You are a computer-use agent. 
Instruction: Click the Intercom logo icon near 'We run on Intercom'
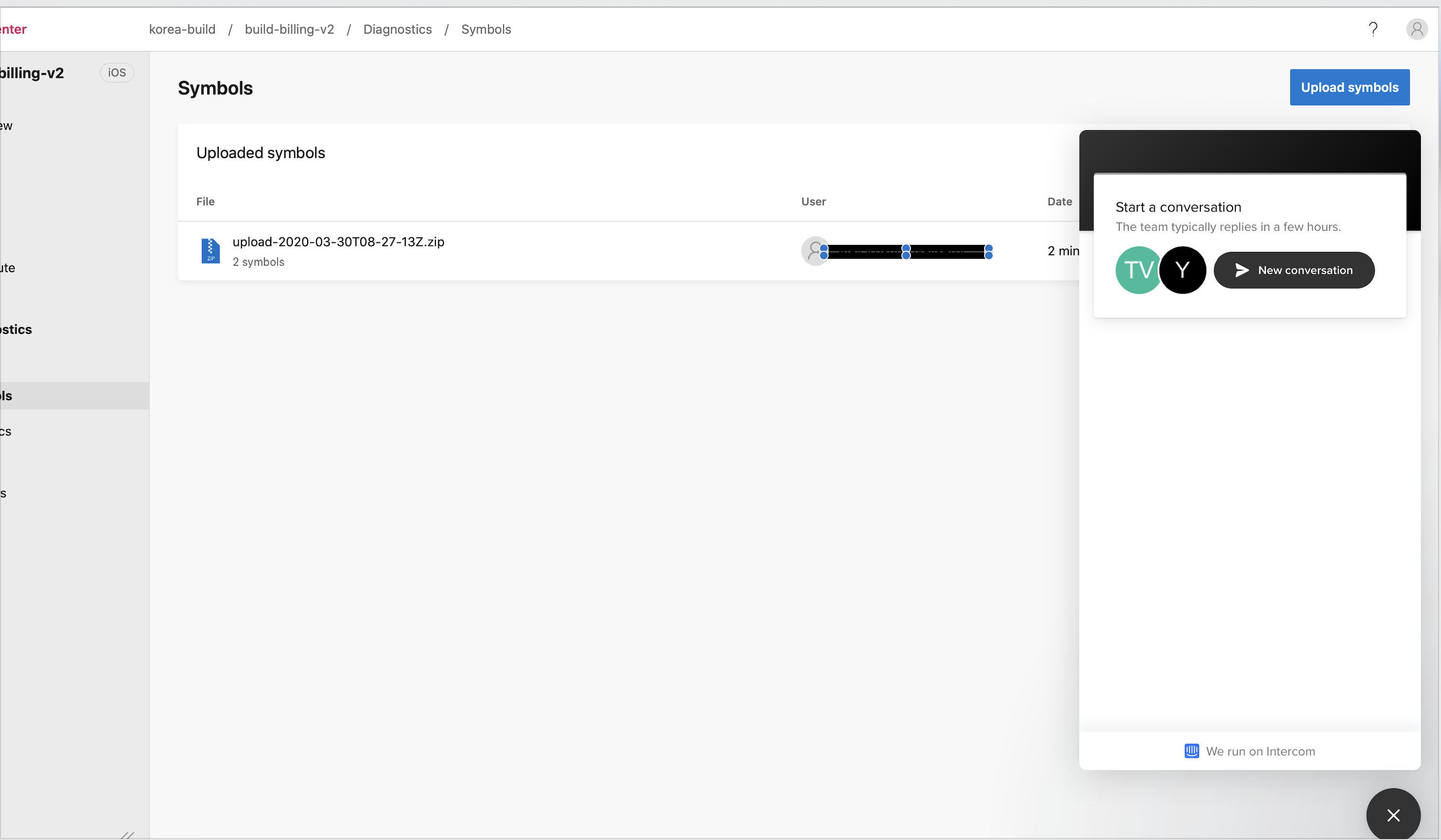(1191, 751)
